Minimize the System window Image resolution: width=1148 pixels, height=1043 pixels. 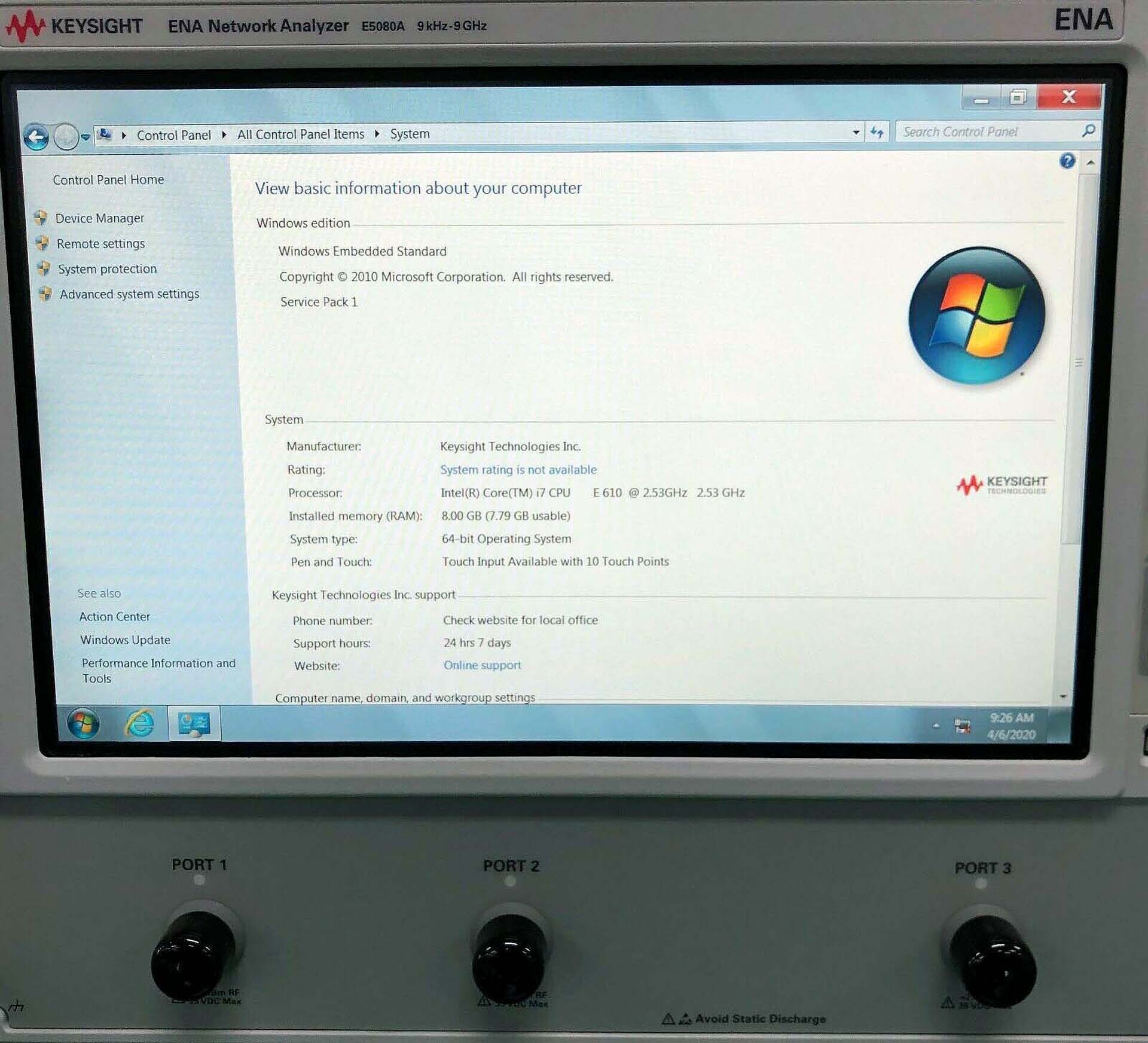(x=981, y=97)
